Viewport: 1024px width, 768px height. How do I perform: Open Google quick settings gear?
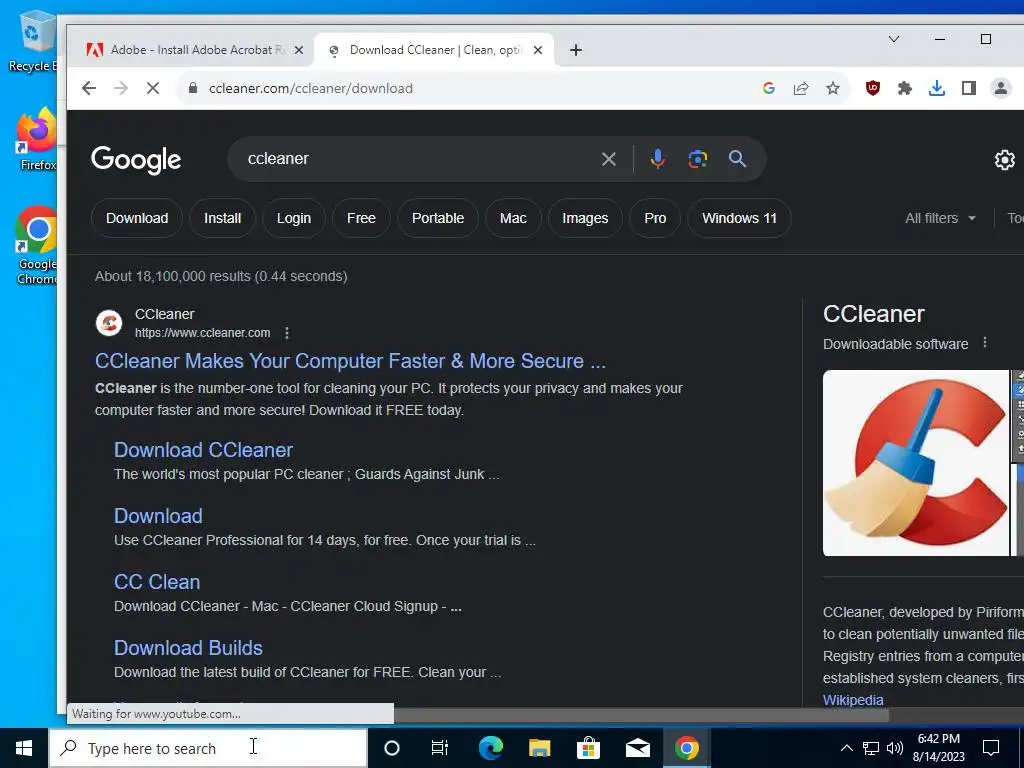(1004, 160)
